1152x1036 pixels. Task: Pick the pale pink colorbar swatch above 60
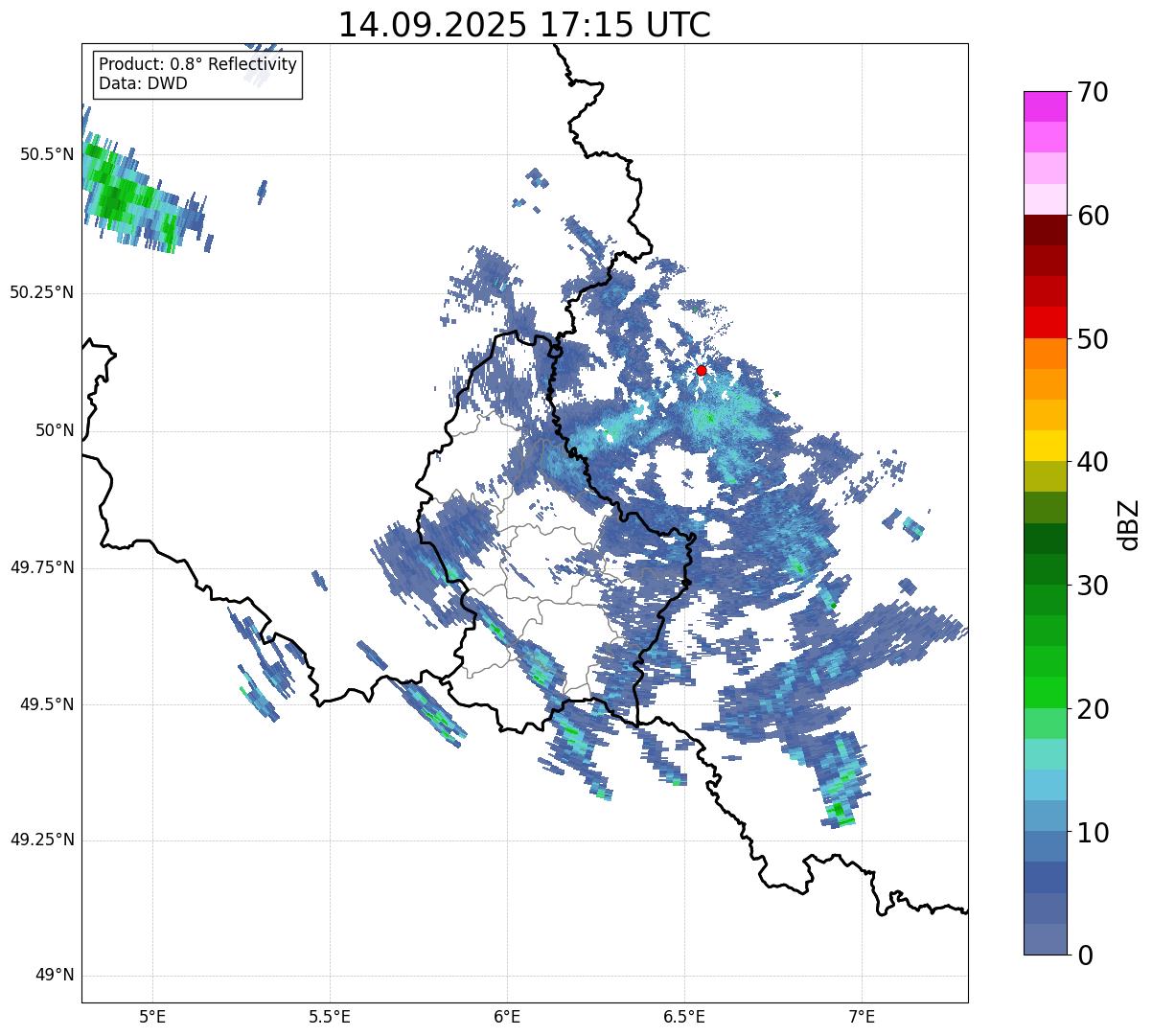(x=1045, y=199)
